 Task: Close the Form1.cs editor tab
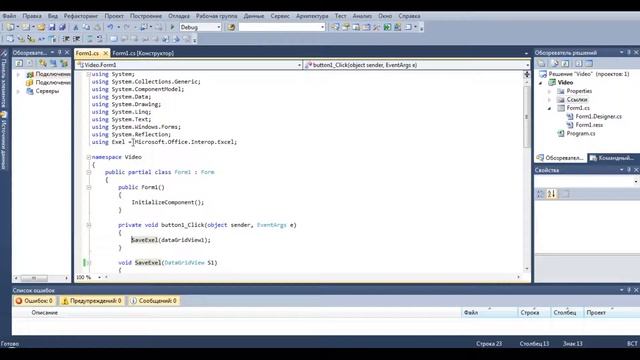[105, 53]
